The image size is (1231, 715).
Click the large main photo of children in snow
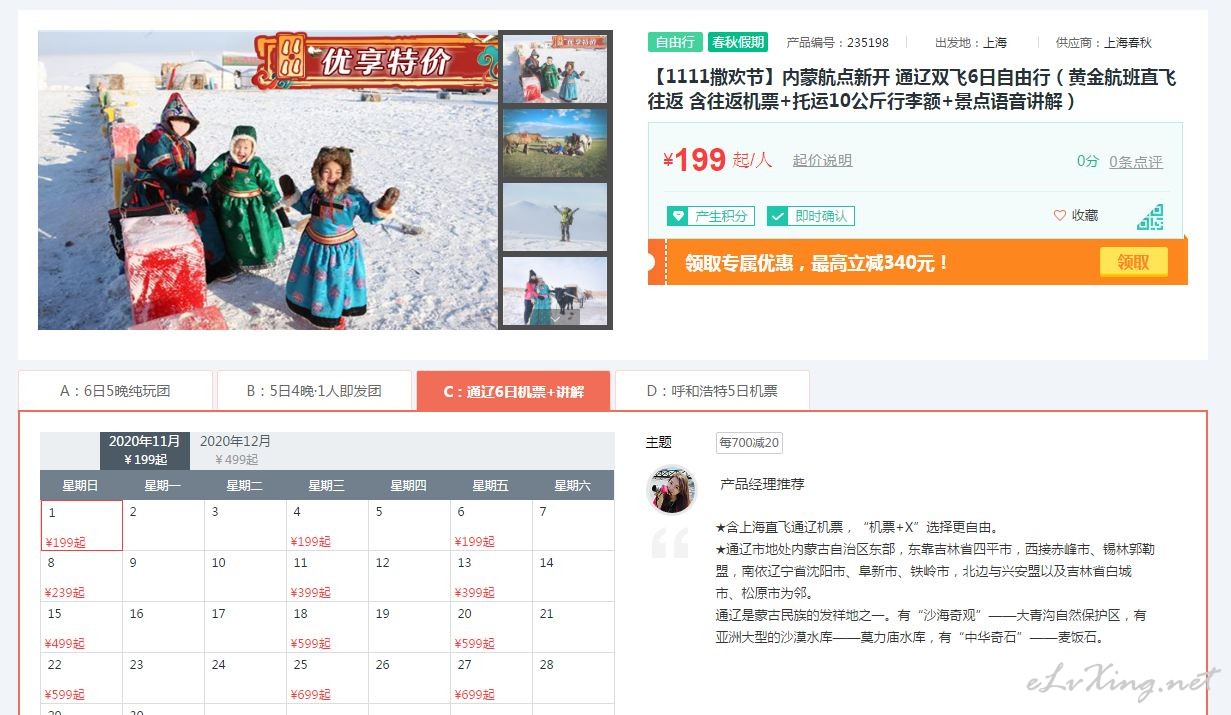pos(268,180)
